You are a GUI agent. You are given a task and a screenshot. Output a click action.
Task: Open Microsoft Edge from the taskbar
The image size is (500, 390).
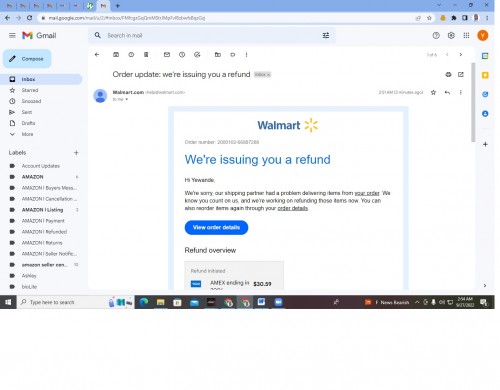point(144,302)
